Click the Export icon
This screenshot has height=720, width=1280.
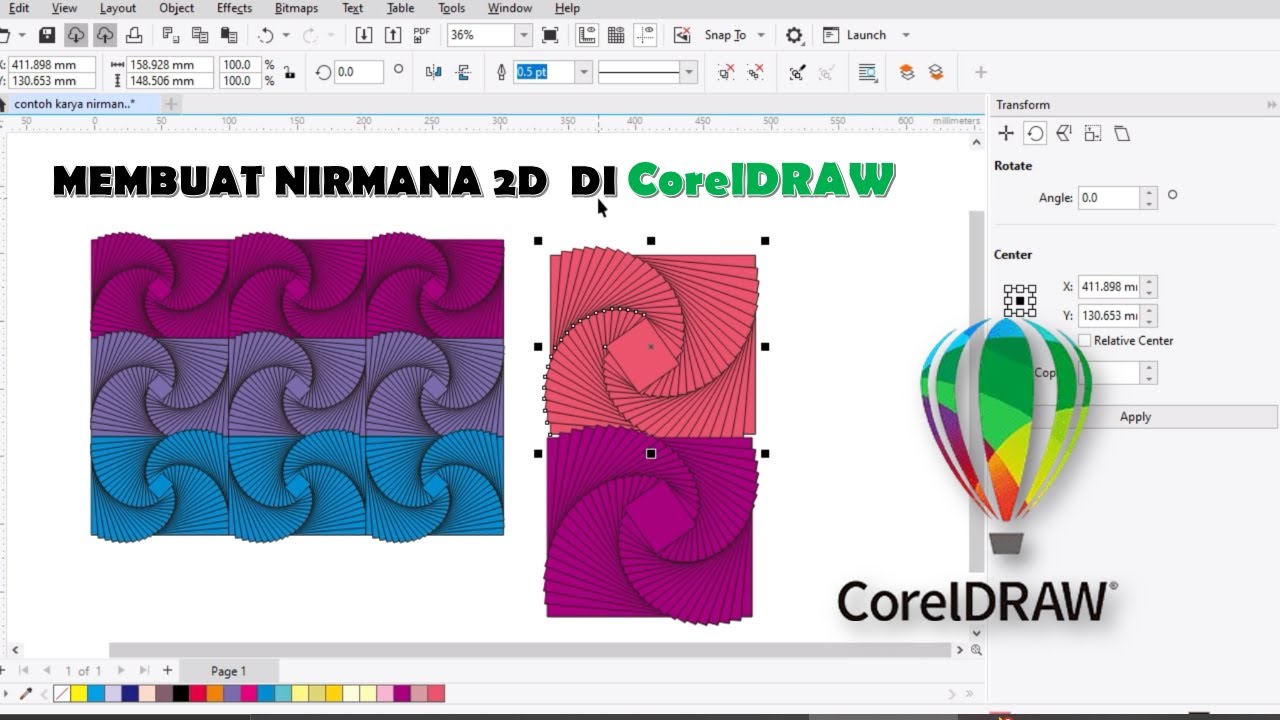tap(393, 35)
